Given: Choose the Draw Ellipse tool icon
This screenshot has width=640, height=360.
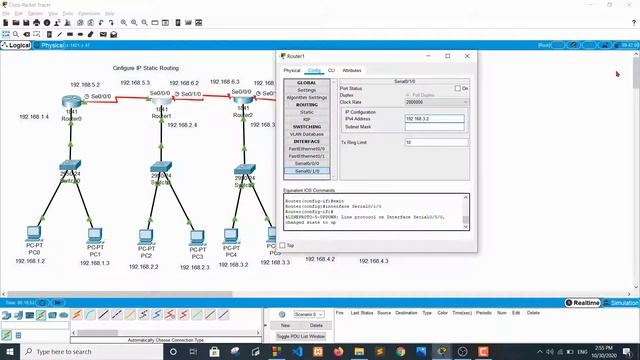Looking at the screenshot, I should pyautogui.click(x=80, y=34).
